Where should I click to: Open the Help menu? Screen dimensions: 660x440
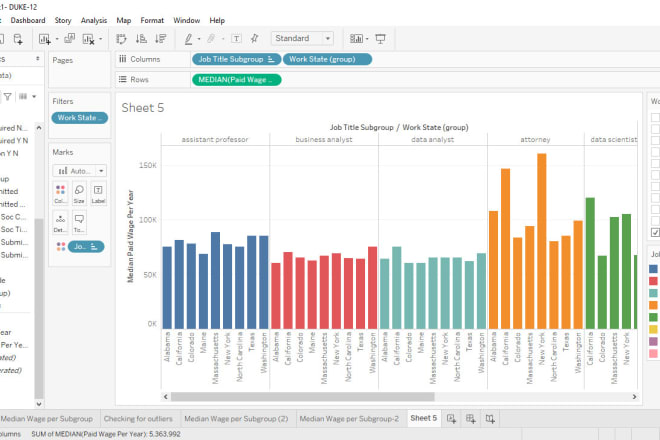(217, 20)
